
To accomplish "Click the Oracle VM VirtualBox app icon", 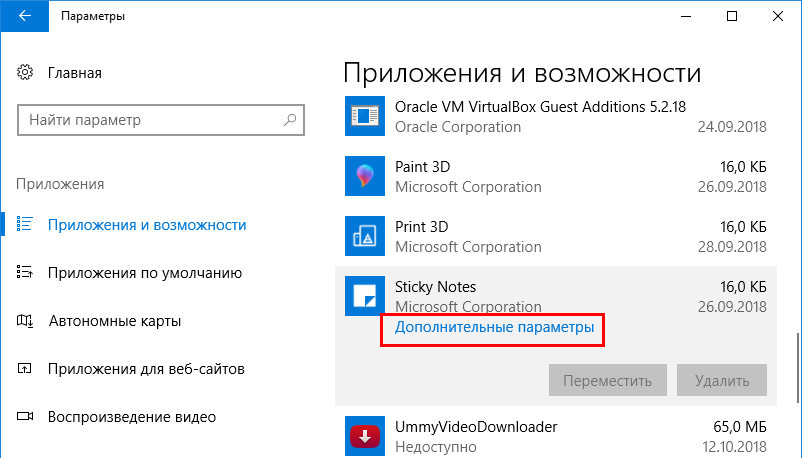I will (x=365, y=116).
